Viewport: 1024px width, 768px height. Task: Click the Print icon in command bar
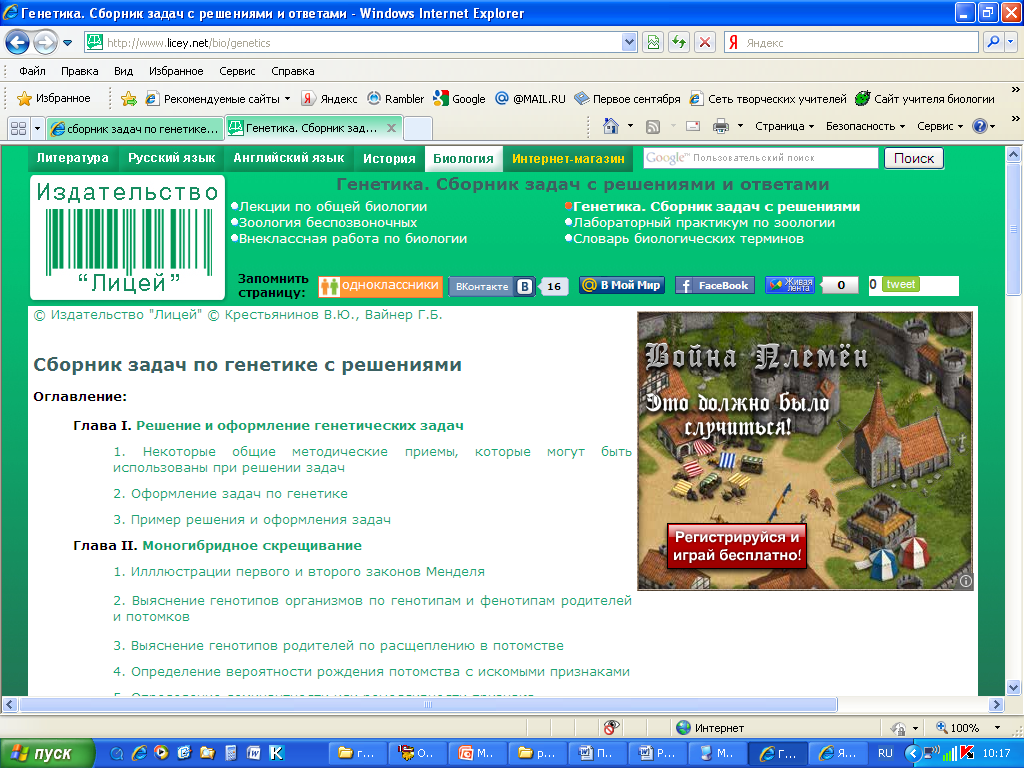(721, 126)
